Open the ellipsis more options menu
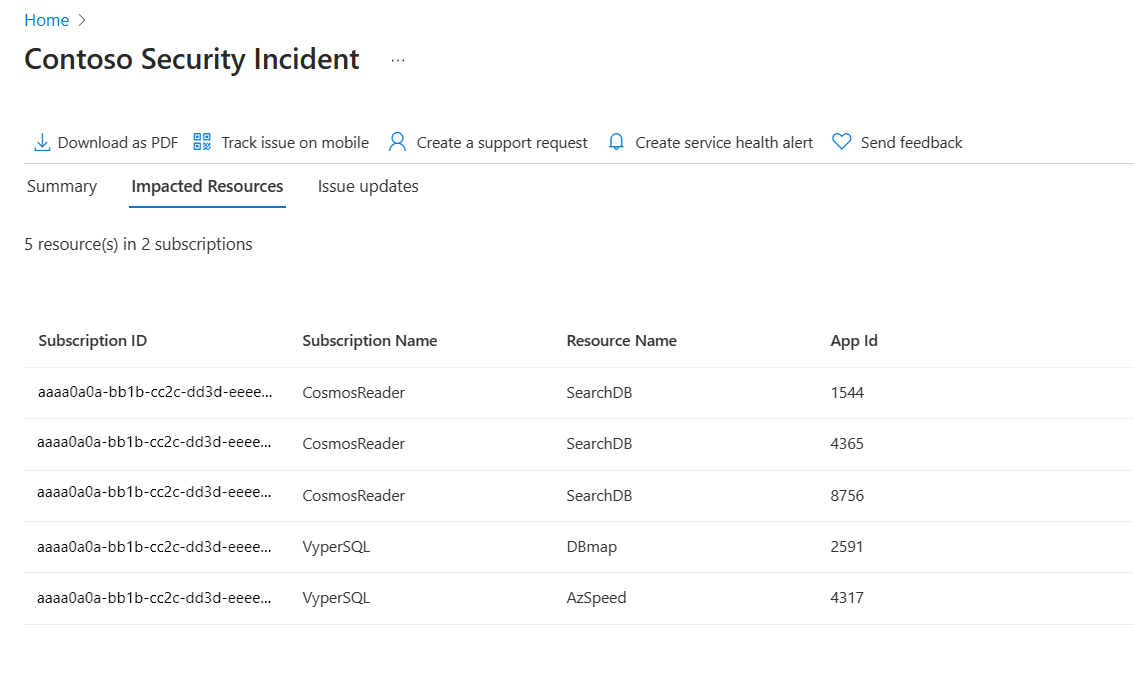Screen dimensions: 1134x699 398,61
